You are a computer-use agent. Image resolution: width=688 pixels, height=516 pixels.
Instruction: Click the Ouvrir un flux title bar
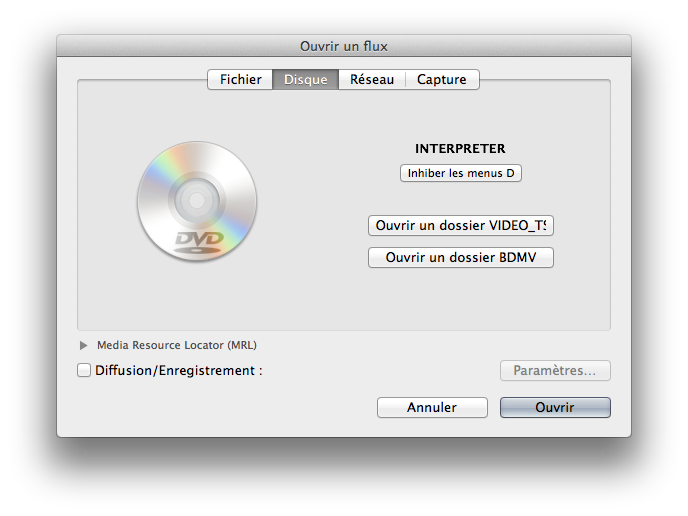coord(343,46)
